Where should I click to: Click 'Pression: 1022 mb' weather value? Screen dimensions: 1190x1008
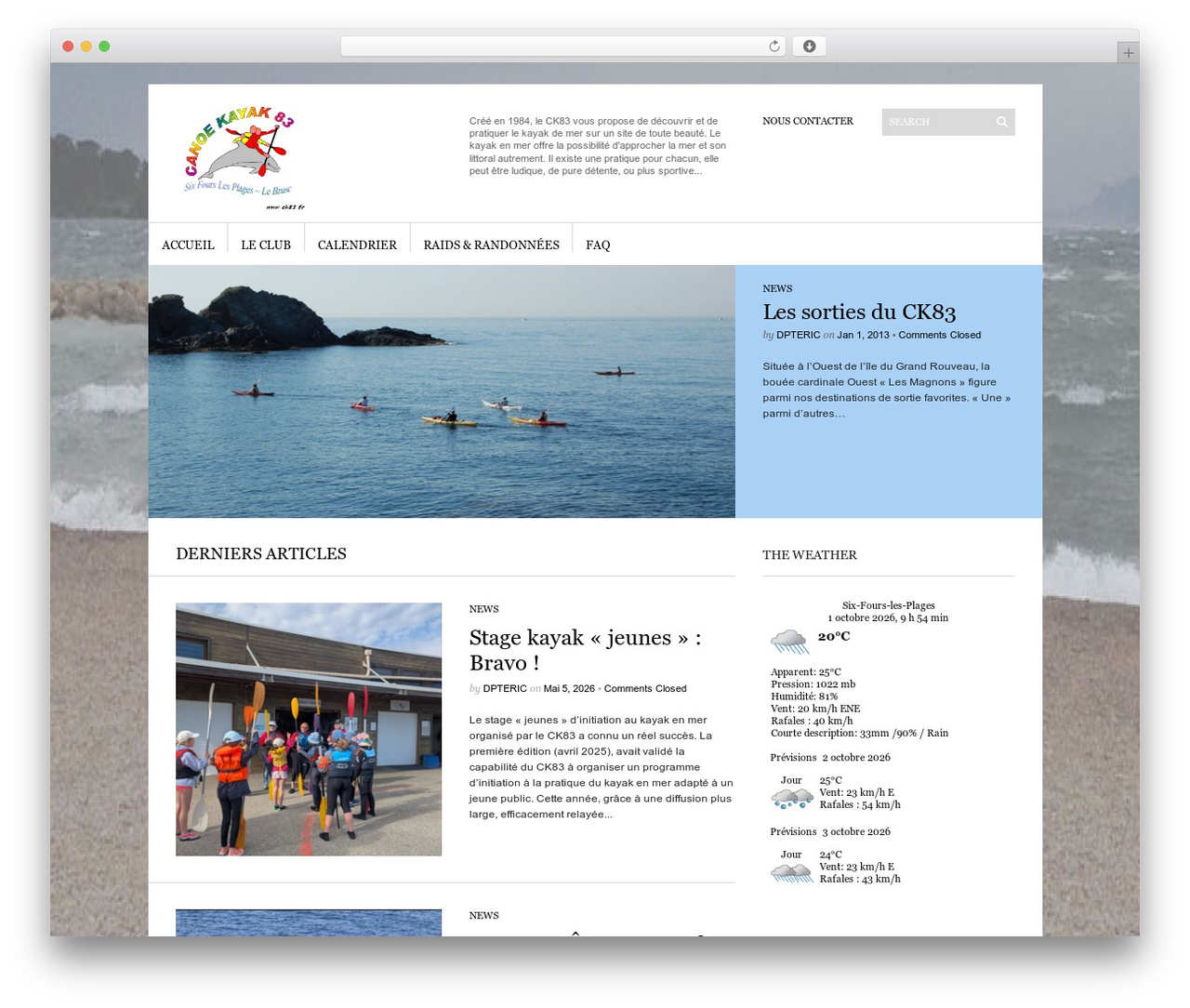point(813,683)
